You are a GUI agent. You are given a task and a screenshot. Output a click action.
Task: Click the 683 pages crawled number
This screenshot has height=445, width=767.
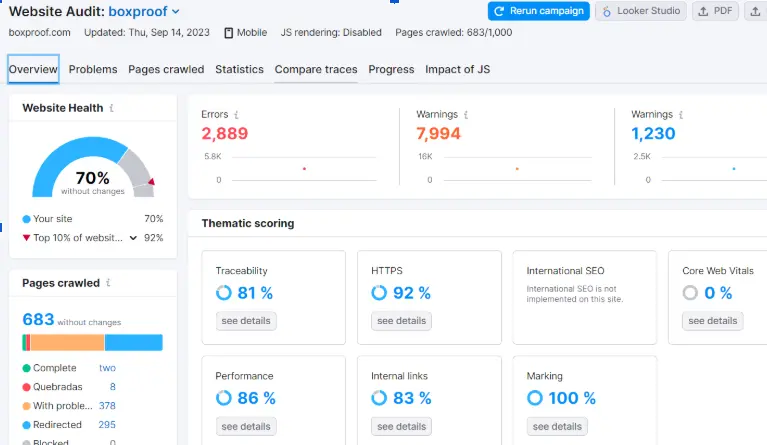click(x=38, y=319)
